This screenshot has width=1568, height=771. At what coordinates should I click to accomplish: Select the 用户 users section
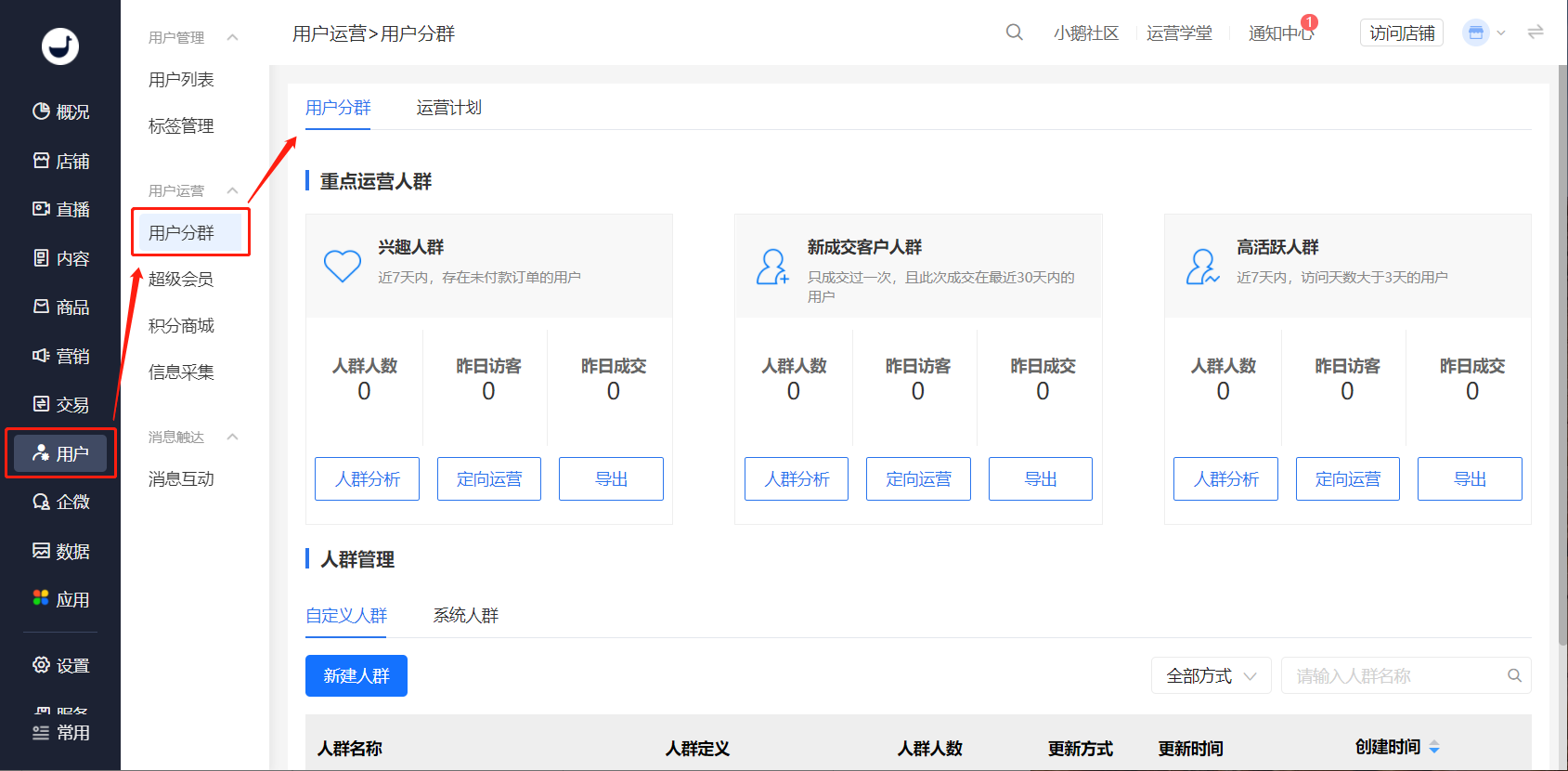[x=60, y=453]
